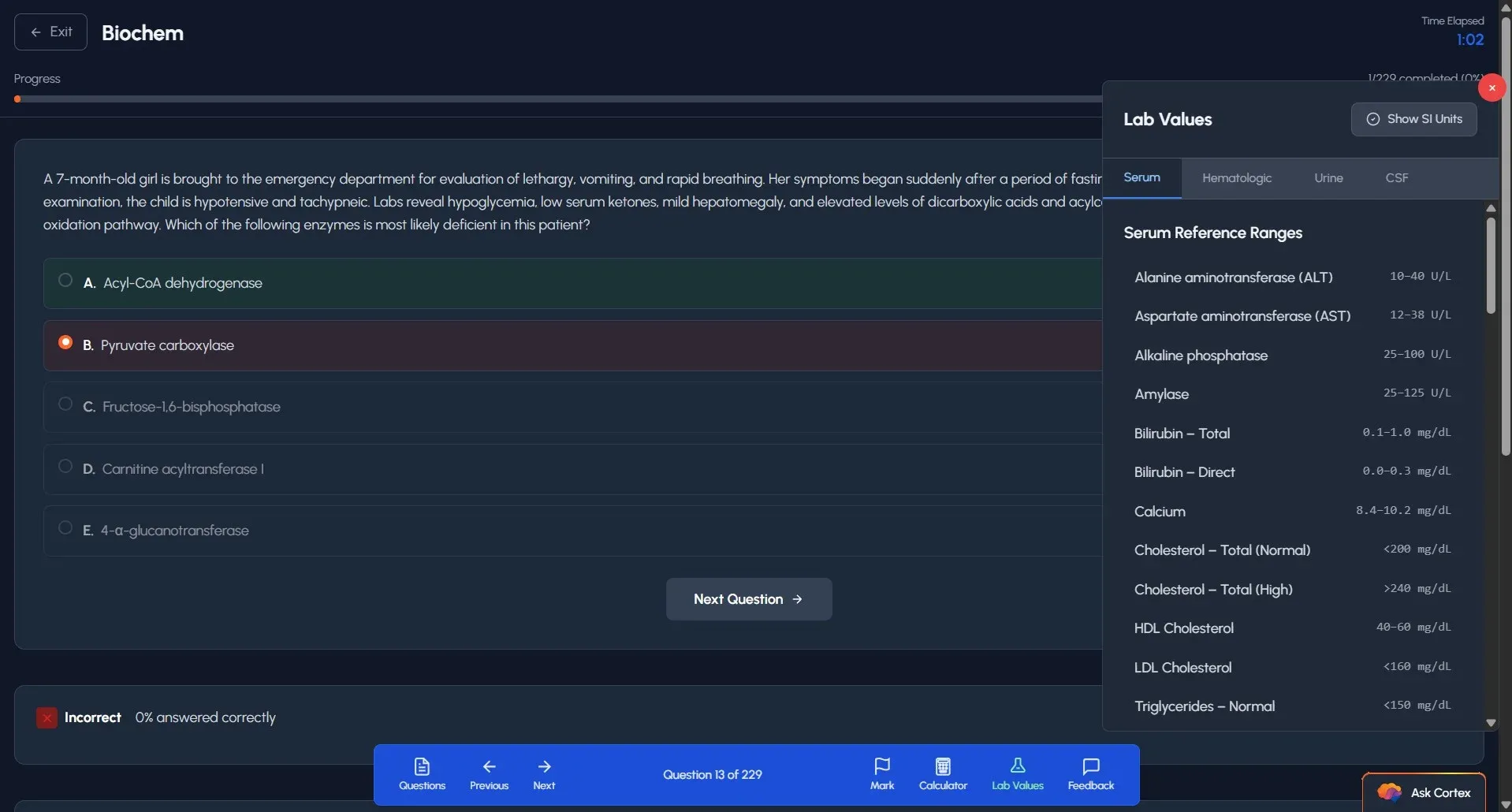Switch to the Urine tab
Screen dimensions: 1512x812
(x=1328, y=178)
